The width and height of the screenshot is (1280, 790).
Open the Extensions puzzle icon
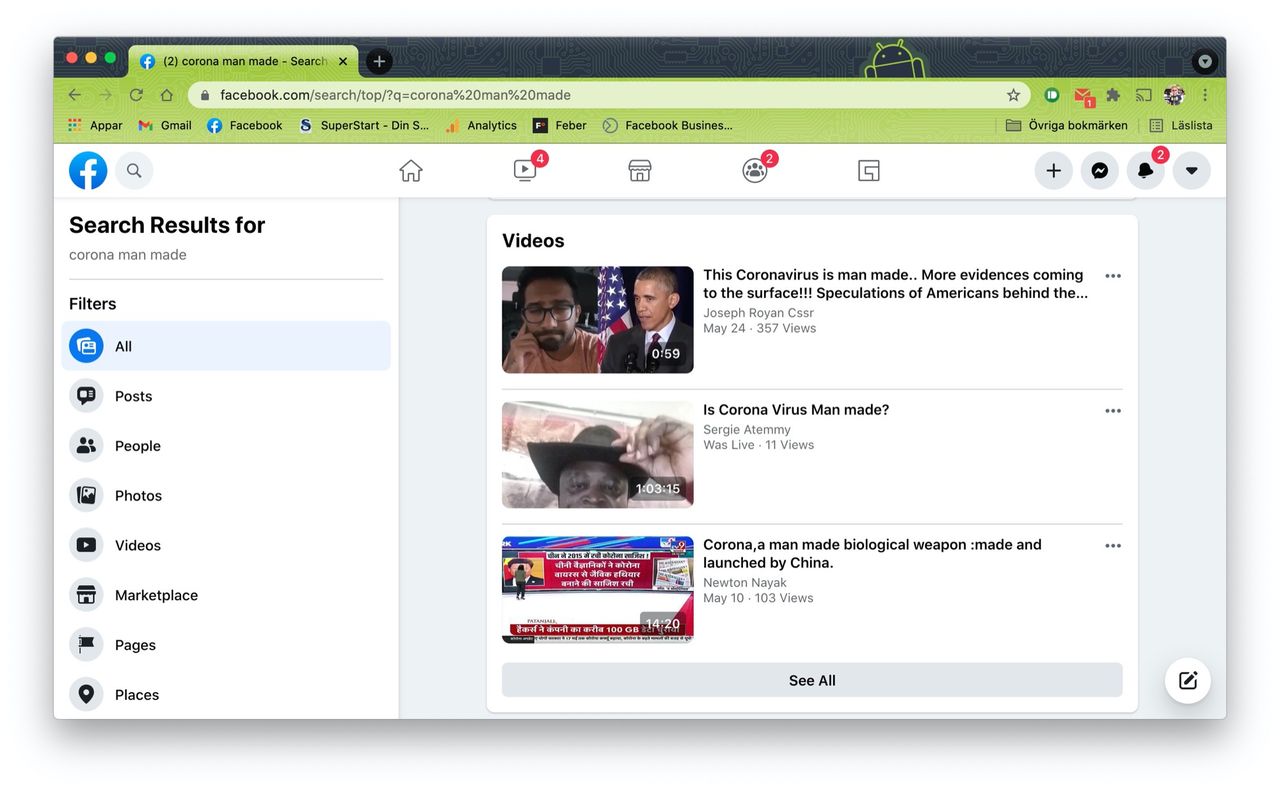click(1113, 95)
